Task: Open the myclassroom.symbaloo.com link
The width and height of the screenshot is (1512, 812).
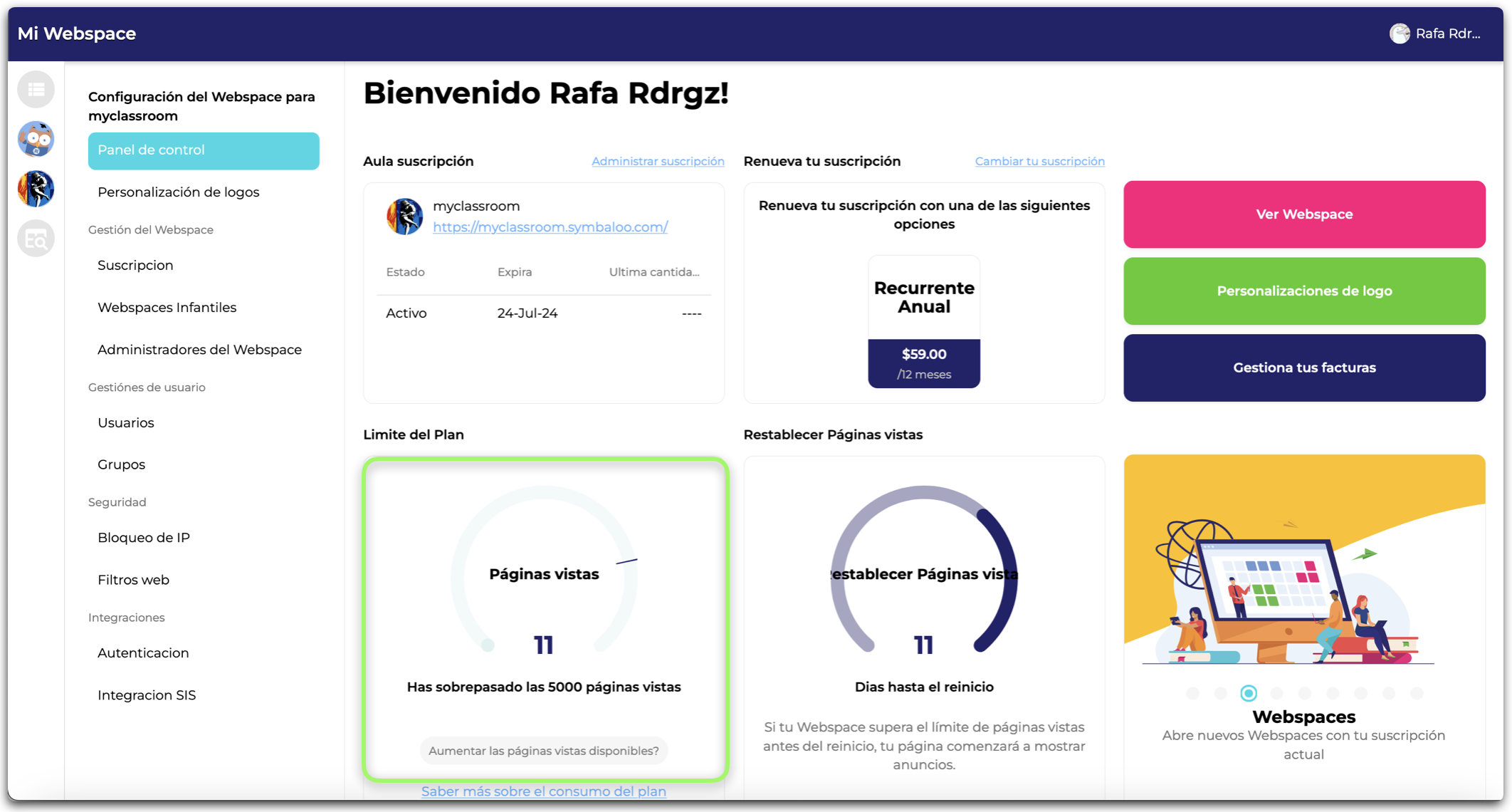Action: pos(550,227)
